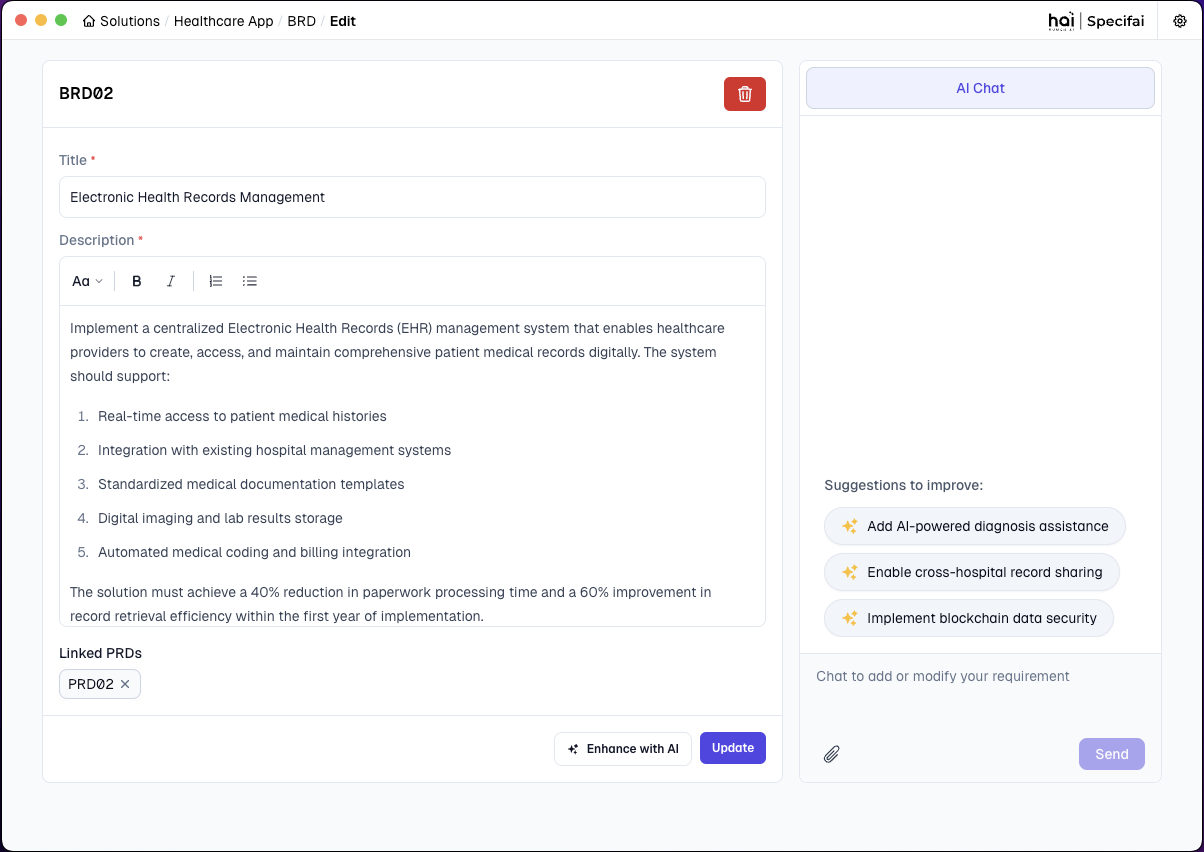Choose Add AI-powered diagnosis assistance suggestion

(x=975, y=526)
